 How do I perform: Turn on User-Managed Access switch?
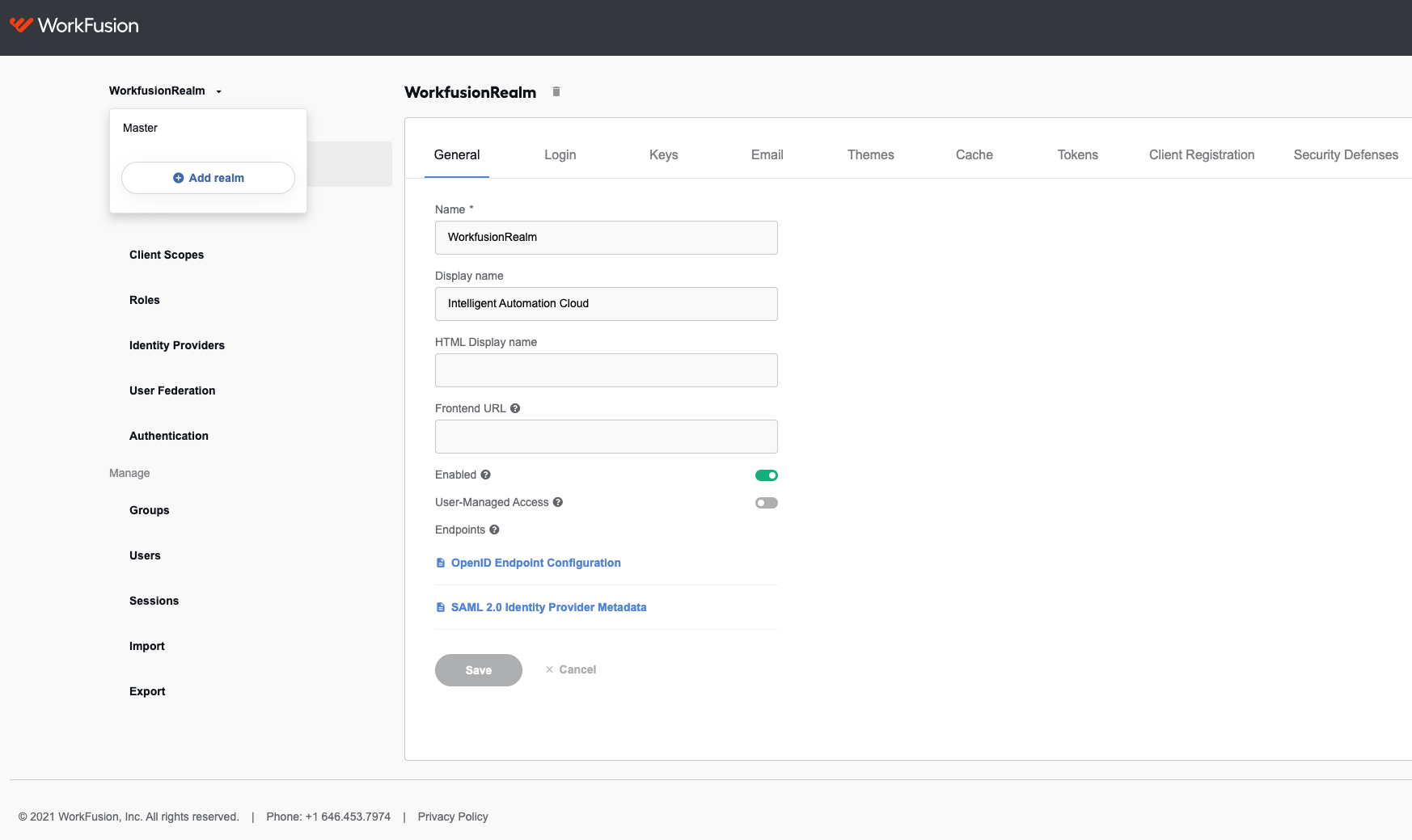coord(767,503)
